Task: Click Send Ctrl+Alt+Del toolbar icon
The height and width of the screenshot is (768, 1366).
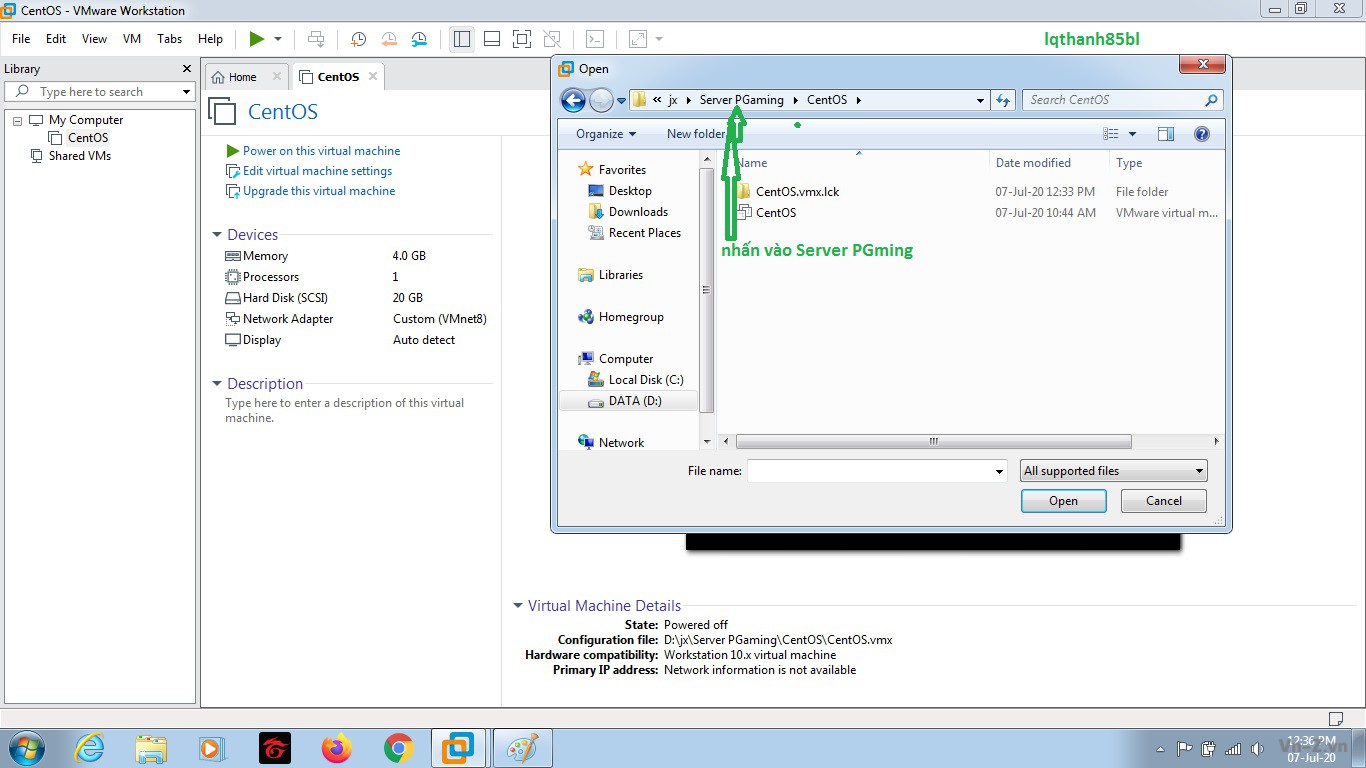Action: coord(316,39)
